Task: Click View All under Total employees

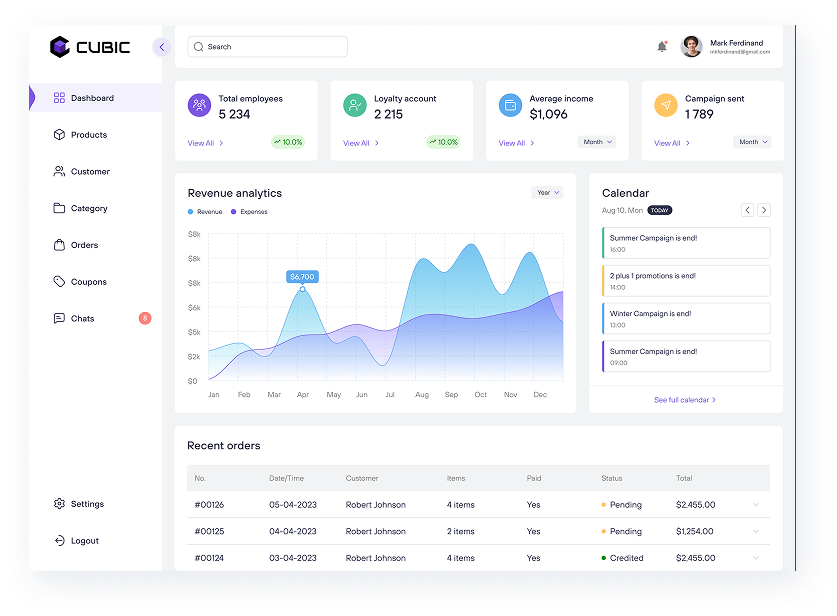Action: click(x=205, y=143)
